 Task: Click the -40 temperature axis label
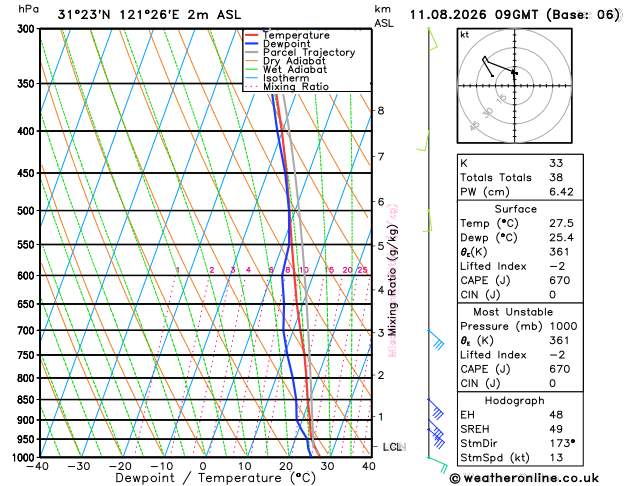tap(37, 467)
